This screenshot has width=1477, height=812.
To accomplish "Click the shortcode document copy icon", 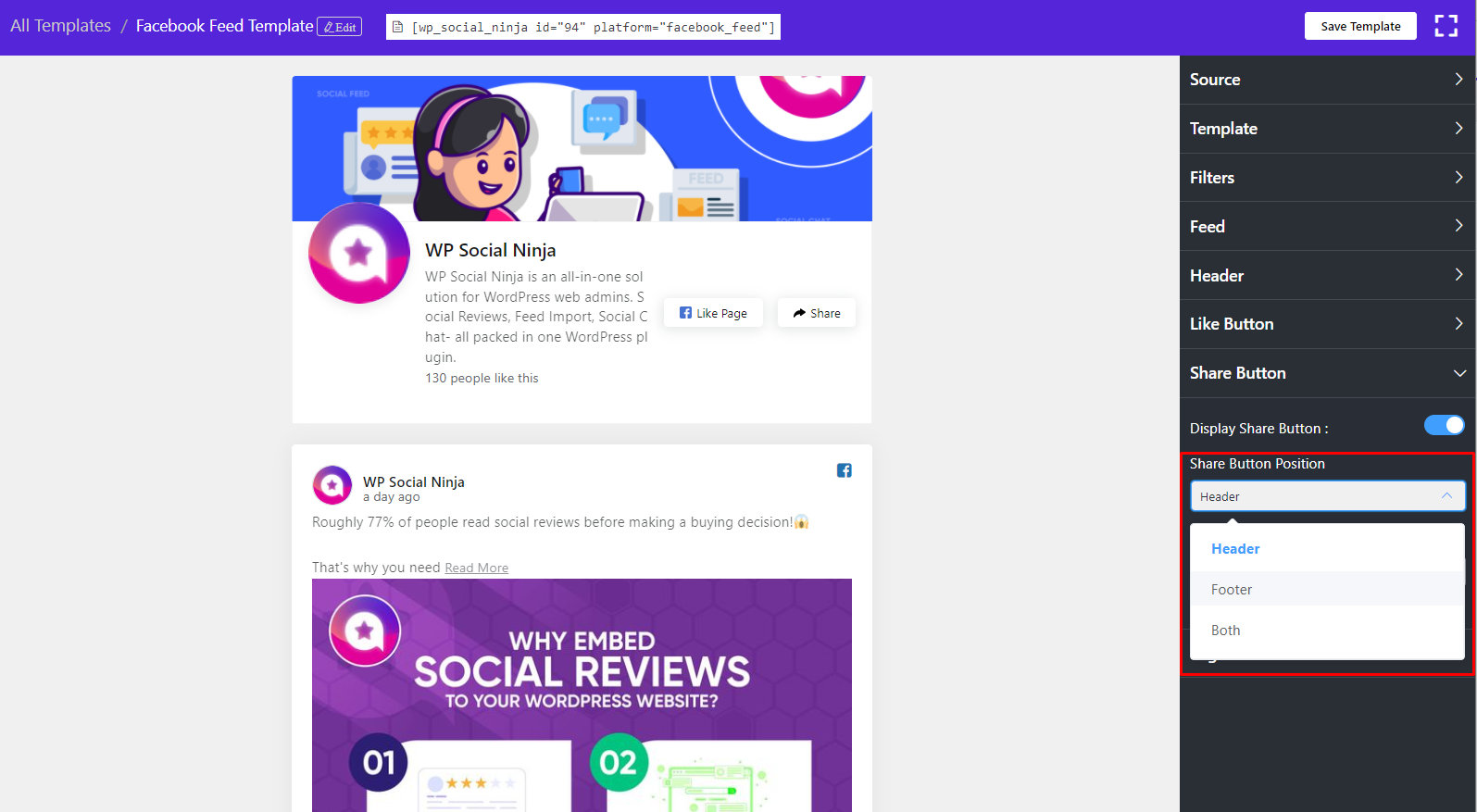I will coord(398,27).
